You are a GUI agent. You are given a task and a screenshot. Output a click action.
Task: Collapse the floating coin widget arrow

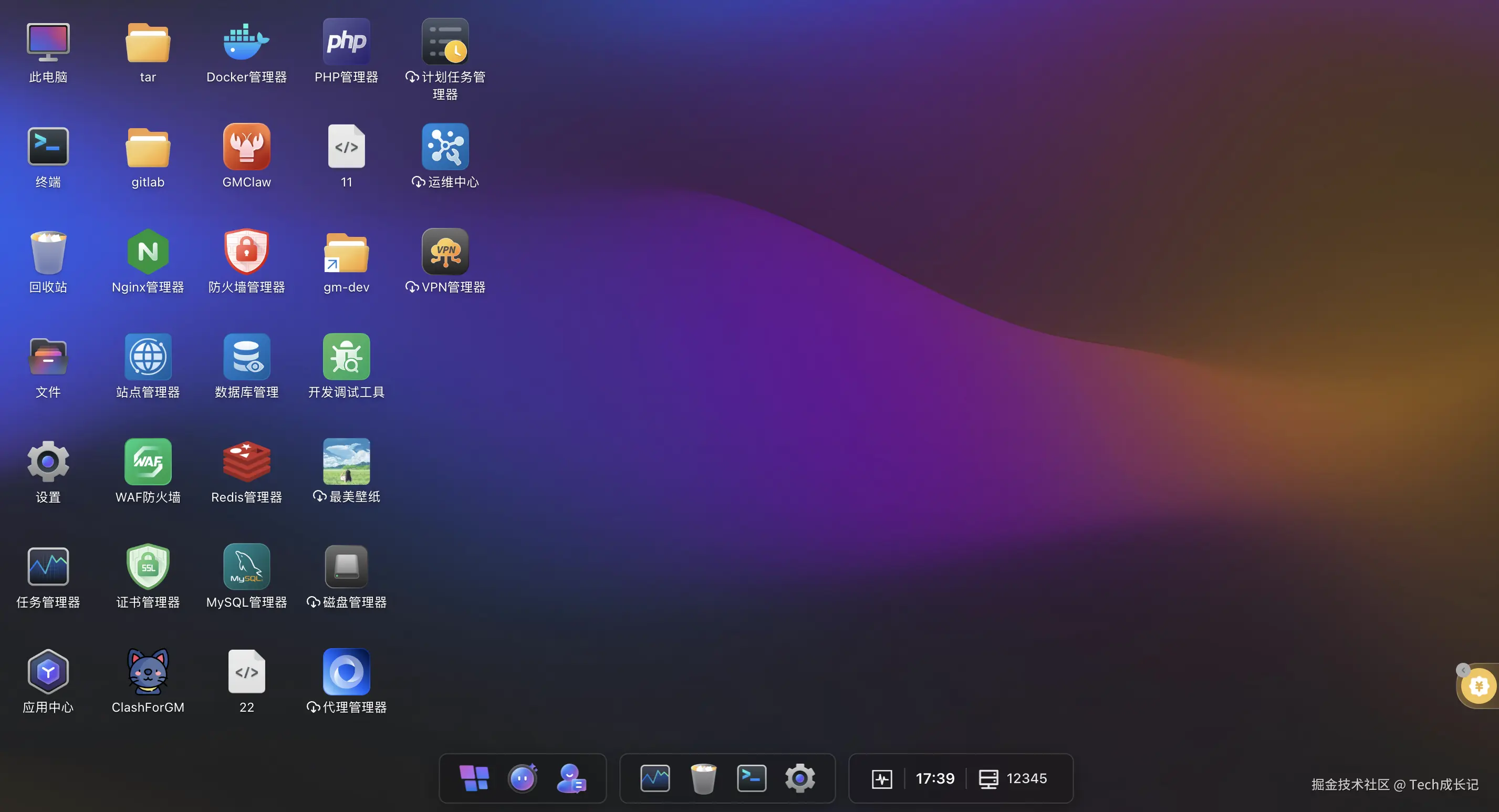1463,670
